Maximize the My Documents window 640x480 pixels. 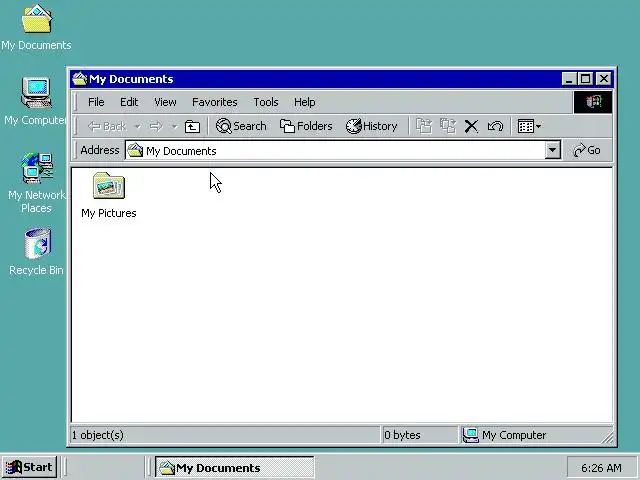pos(585,79)
